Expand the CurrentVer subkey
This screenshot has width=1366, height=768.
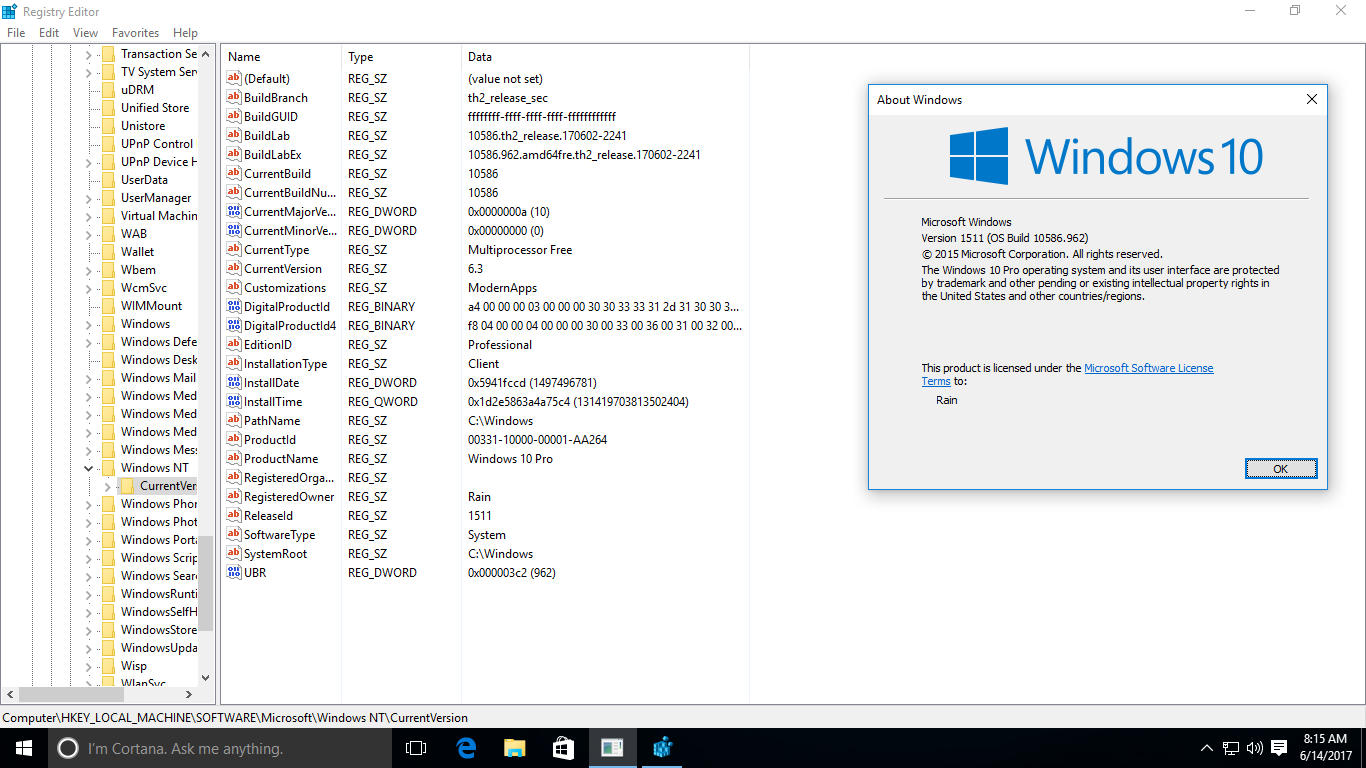point(107,486)
